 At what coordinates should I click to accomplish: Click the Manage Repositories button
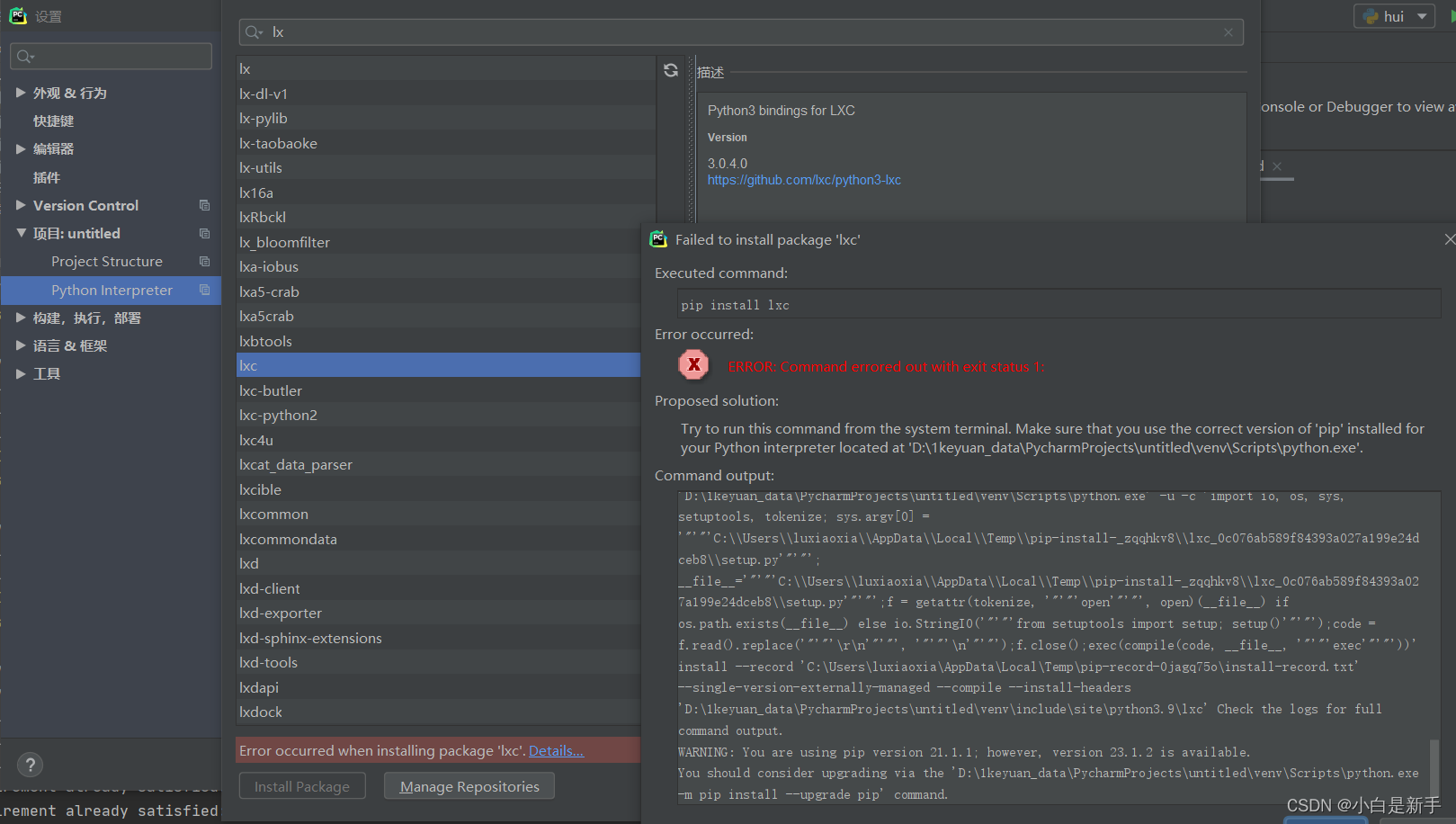tap(469, 785)
